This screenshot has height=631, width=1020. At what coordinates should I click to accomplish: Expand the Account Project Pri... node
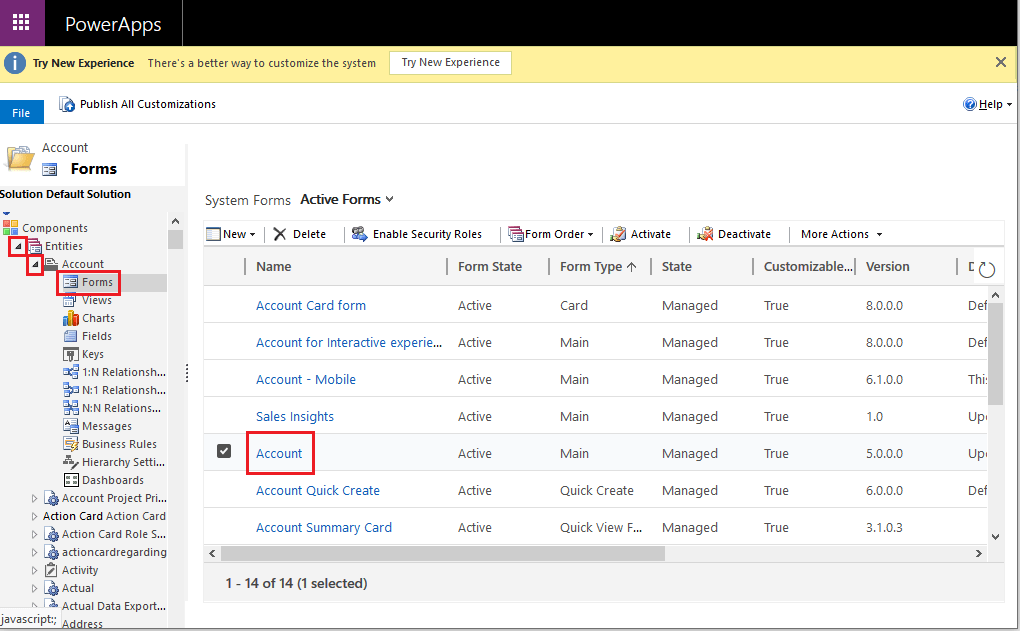(34, 498)
